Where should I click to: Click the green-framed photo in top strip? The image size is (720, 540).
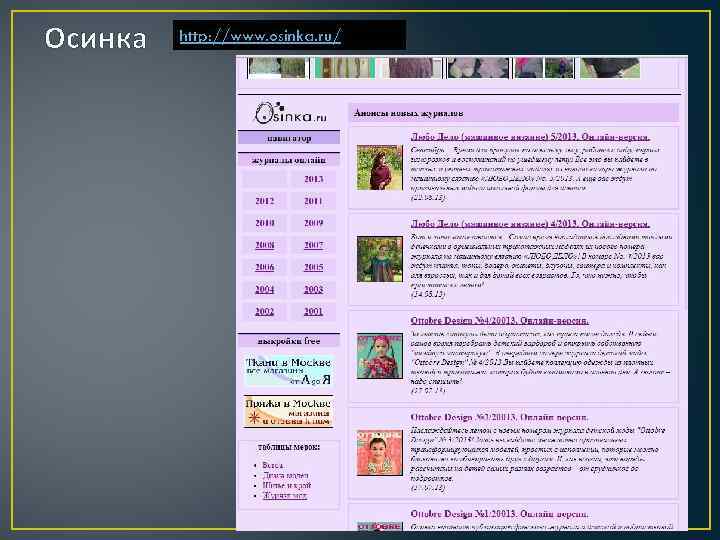345,68
